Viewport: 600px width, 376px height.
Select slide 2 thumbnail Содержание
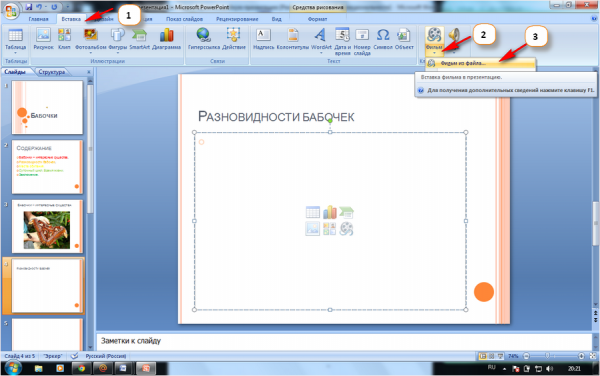(47, 167)
